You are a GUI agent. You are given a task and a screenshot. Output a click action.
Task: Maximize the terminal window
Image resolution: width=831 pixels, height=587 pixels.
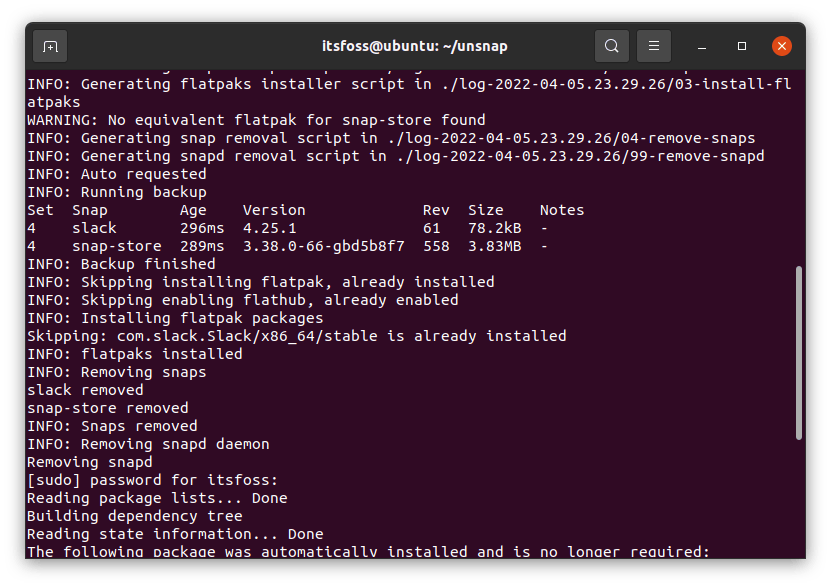click(x=742, y=46)
